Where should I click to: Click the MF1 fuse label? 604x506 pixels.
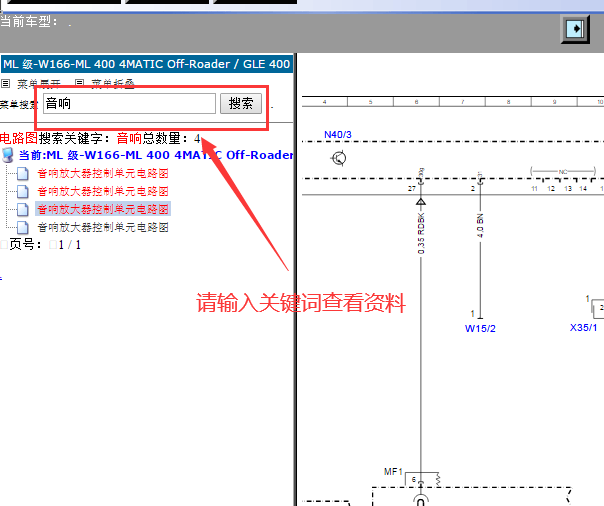click(x=393, y=472)
